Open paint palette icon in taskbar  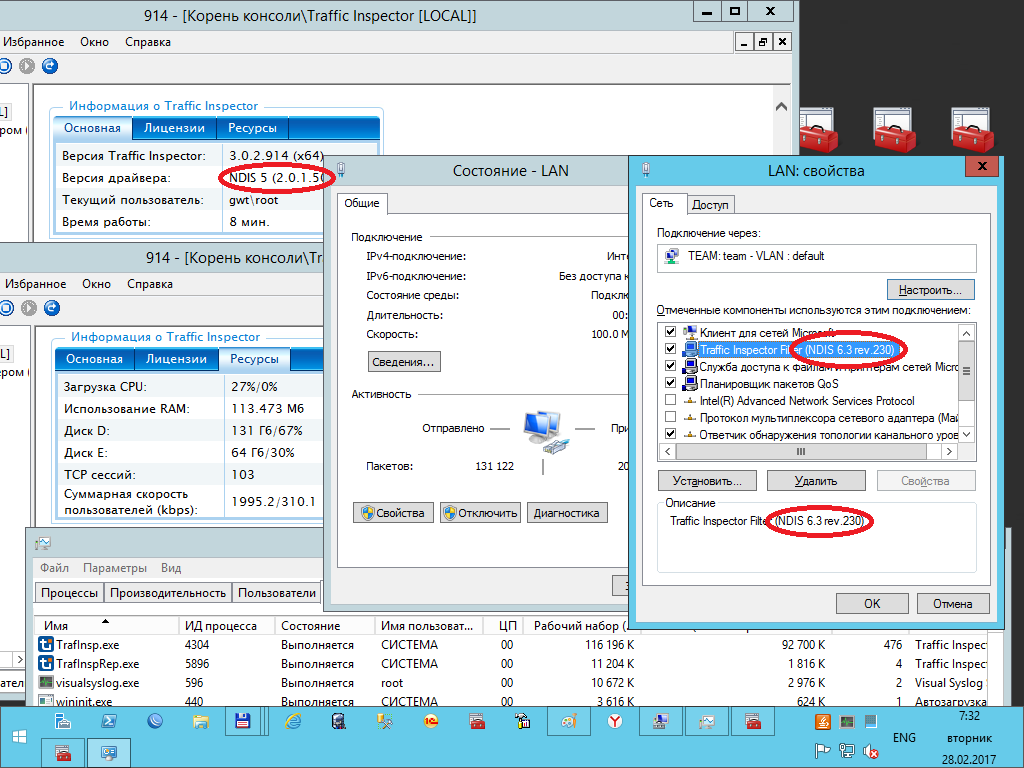569,722
